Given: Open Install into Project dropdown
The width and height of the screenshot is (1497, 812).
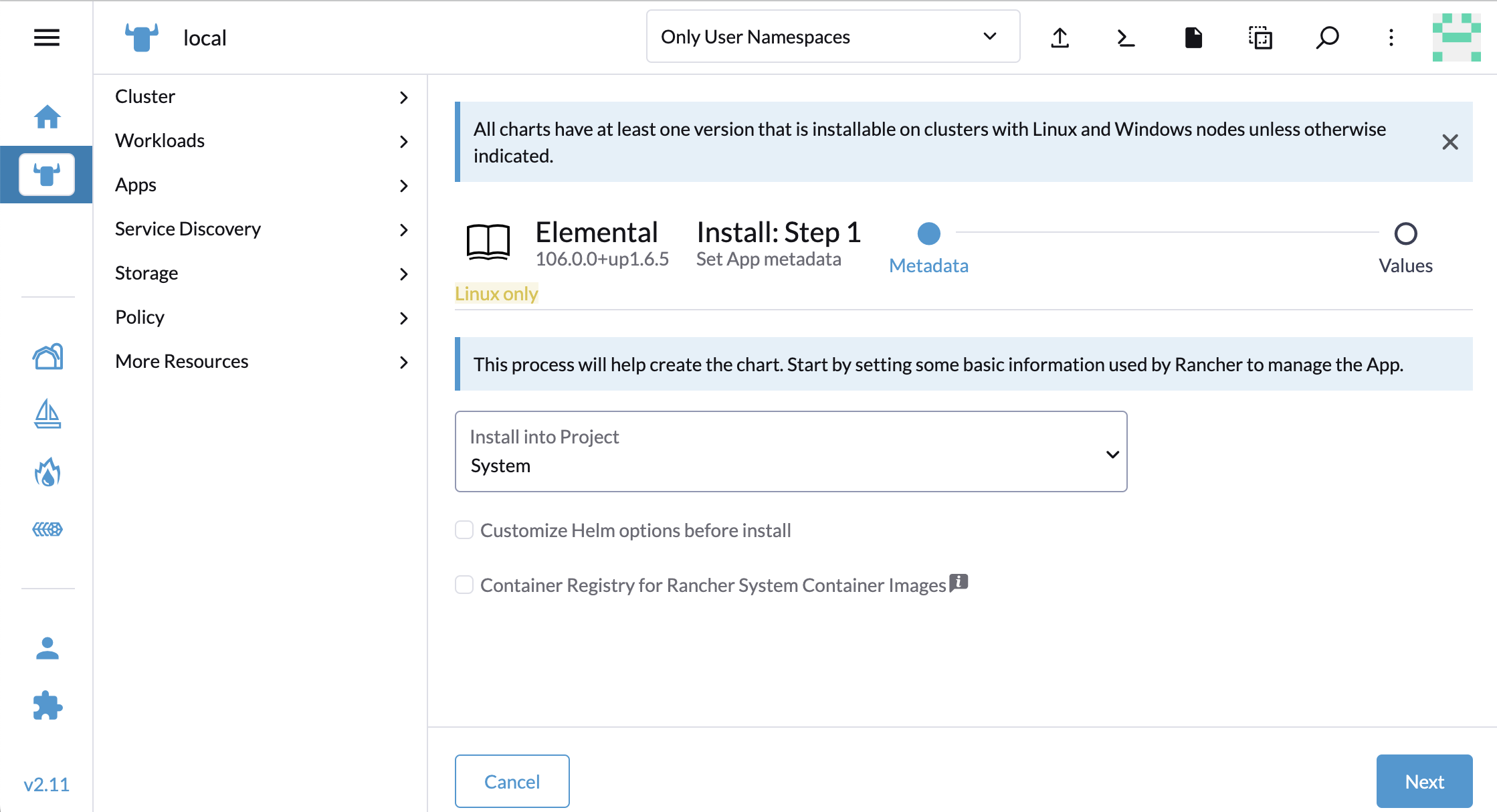Looking at the screenshot, I should pos(791,451).
